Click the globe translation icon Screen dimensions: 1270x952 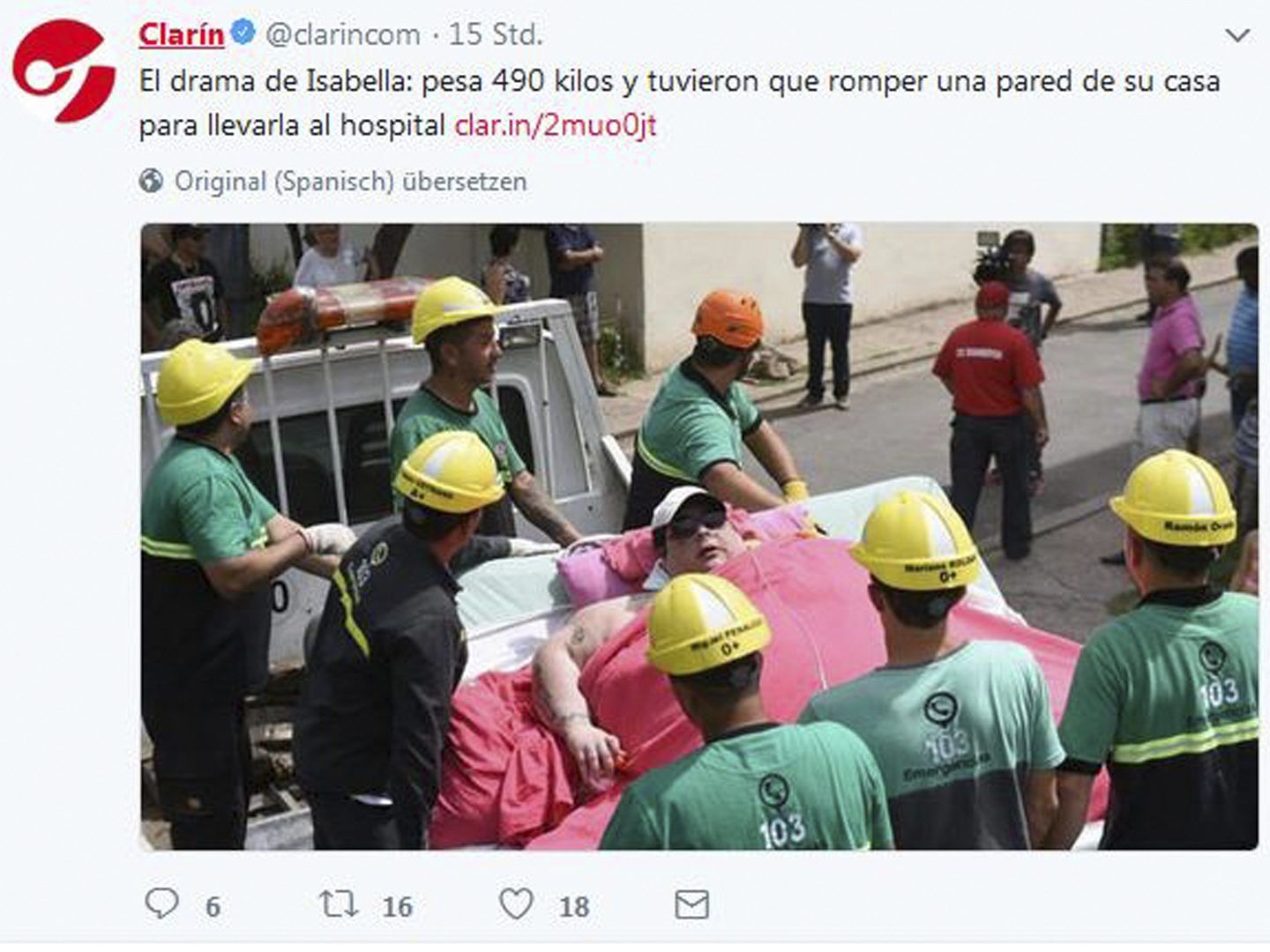pyautogui.click(x=151, y=182)
